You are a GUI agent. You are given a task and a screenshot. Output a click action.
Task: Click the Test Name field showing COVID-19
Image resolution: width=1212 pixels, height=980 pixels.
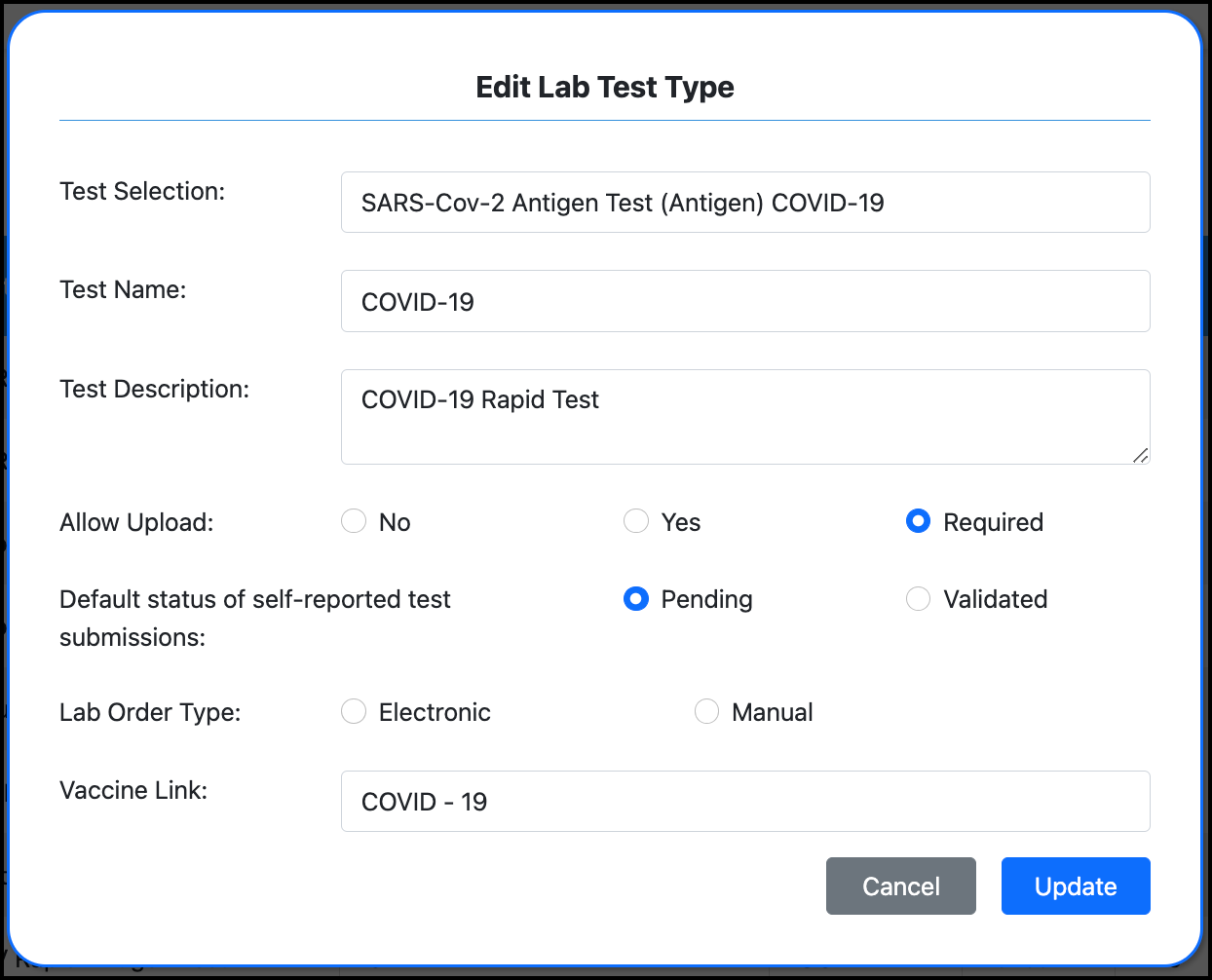tap(745, 301)
